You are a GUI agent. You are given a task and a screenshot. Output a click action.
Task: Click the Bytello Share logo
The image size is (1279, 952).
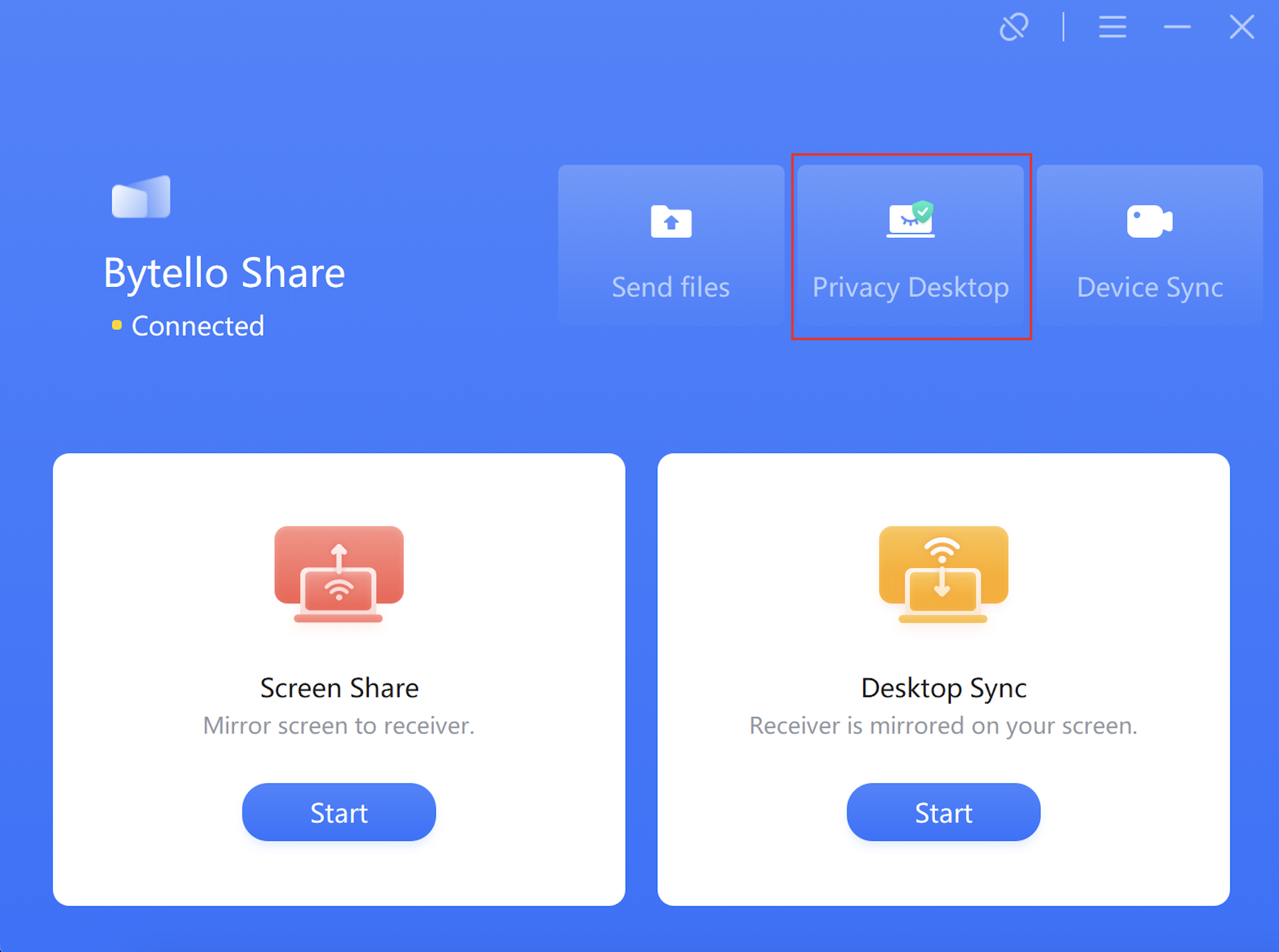tap(141, 197)
